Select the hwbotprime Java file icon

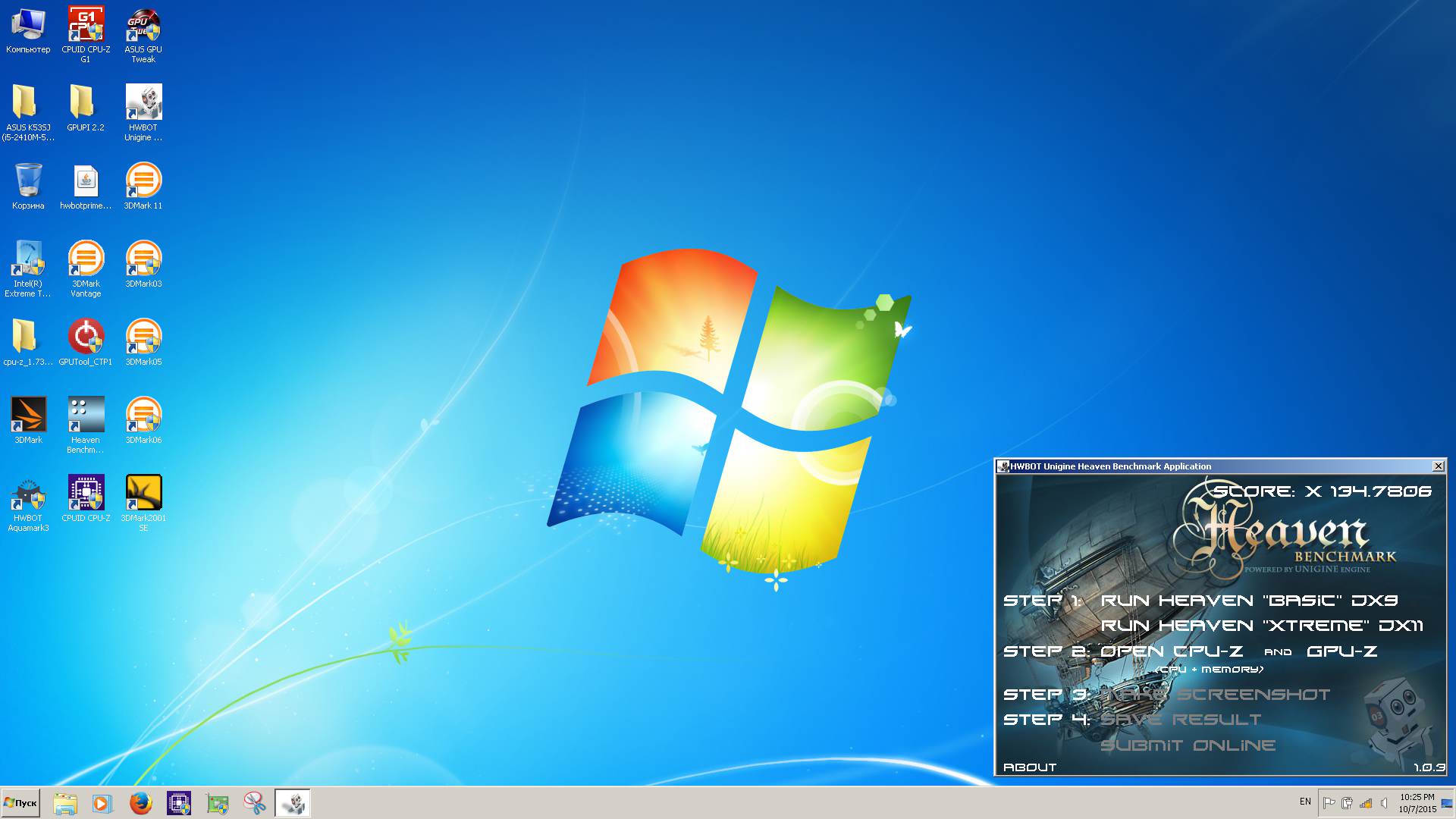click(86, 186)
